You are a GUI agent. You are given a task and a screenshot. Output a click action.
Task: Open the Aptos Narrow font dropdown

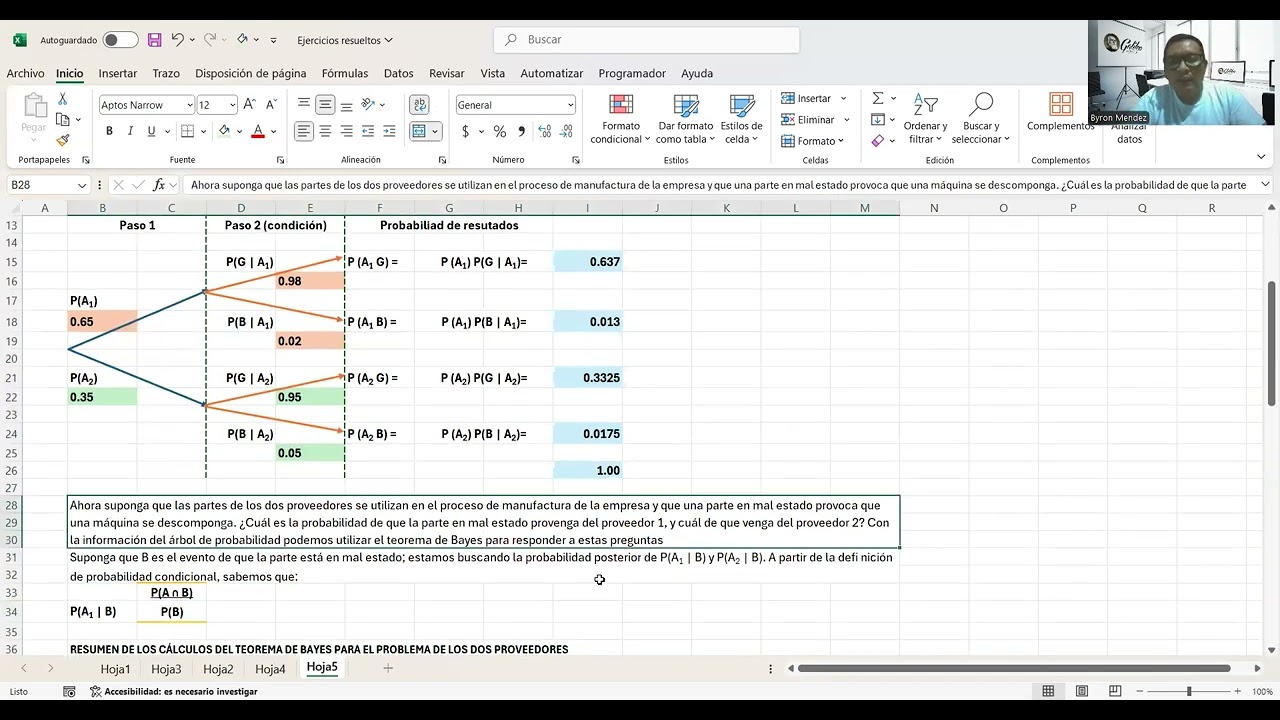pyautogui.click(x=189, y=105)
